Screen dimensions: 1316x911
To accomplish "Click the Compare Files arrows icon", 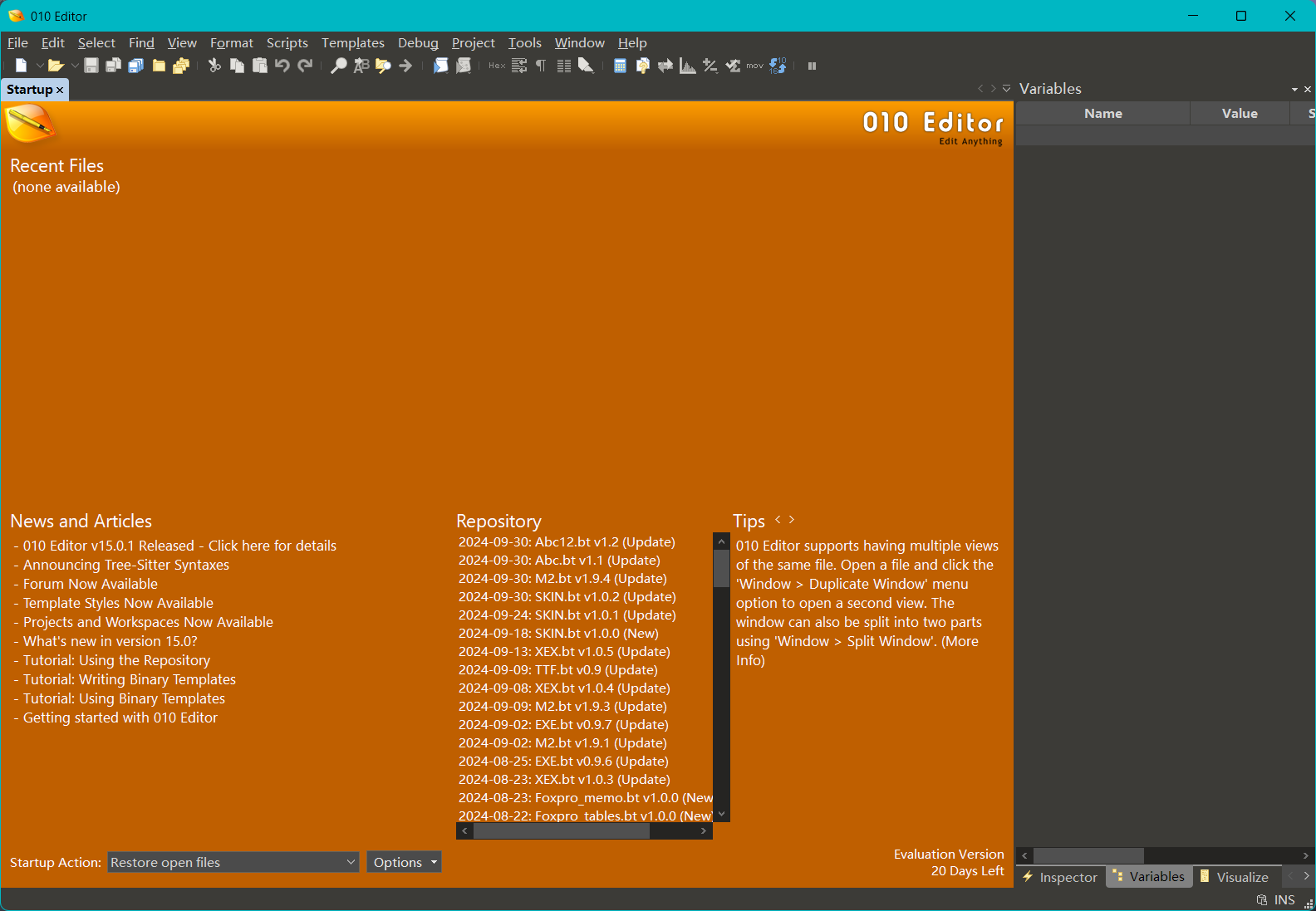I will point(665,66).
